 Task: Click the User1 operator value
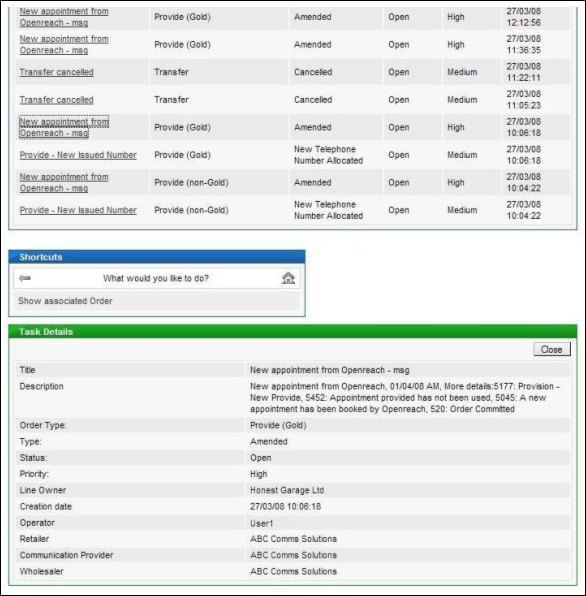click(x=261, y=523)
